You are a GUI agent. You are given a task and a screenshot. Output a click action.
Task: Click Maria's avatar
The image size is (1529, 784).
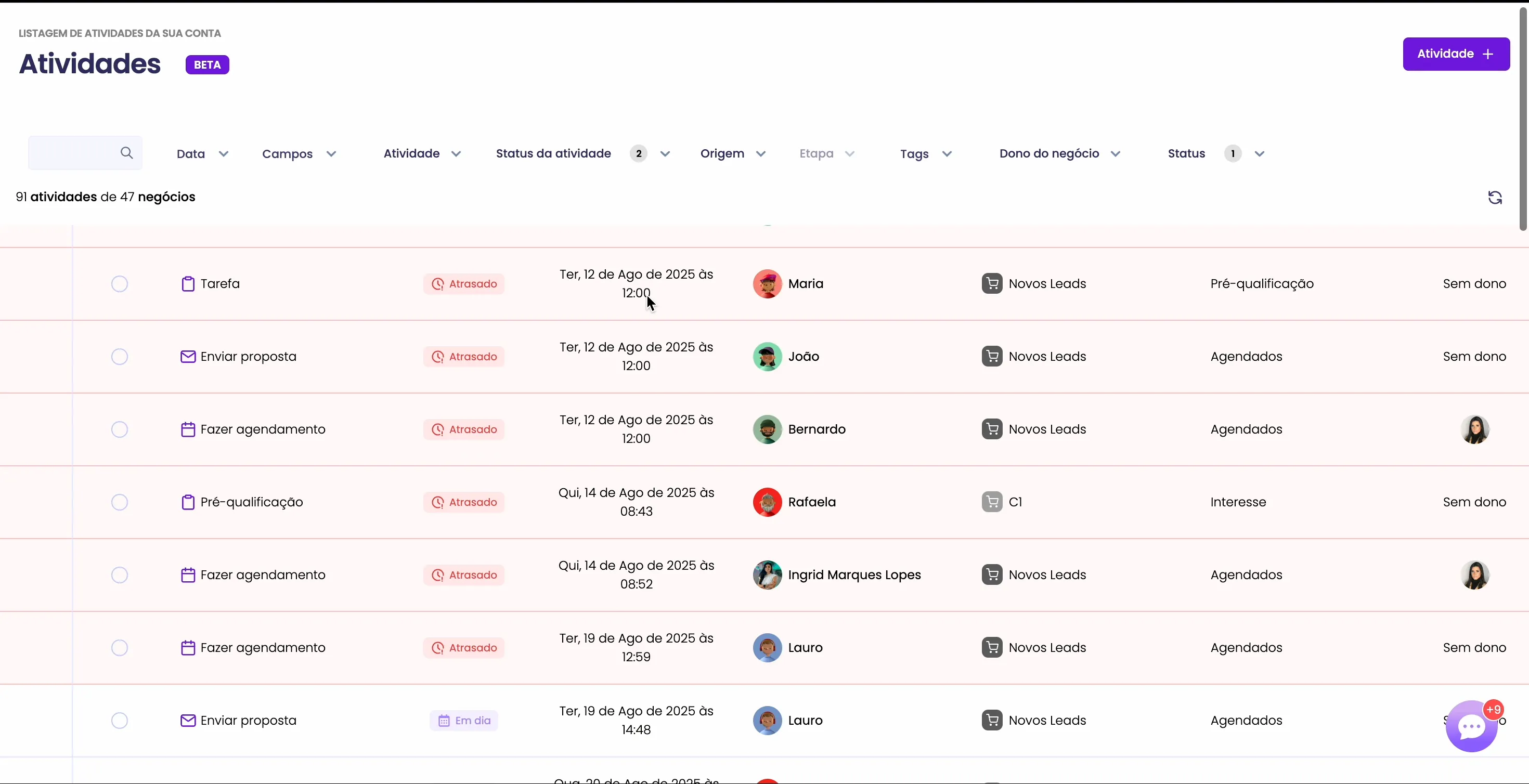[x=767, y=284]
